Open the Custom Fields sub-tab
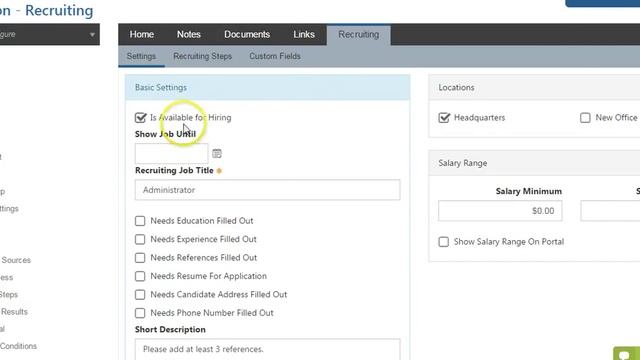Screen dimensions: 640x360 [275, 56]
